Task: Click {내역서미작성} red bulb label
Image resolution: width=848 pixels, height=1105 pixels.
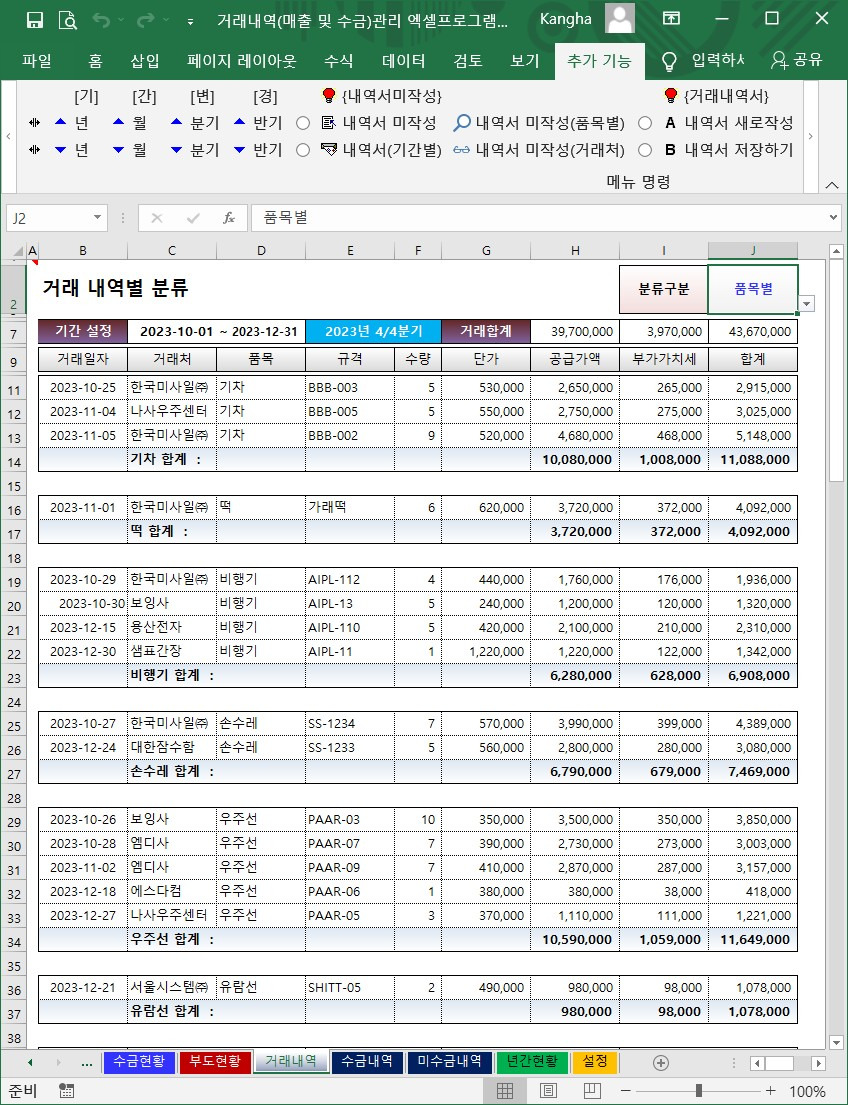Action: tap(381, 96)
